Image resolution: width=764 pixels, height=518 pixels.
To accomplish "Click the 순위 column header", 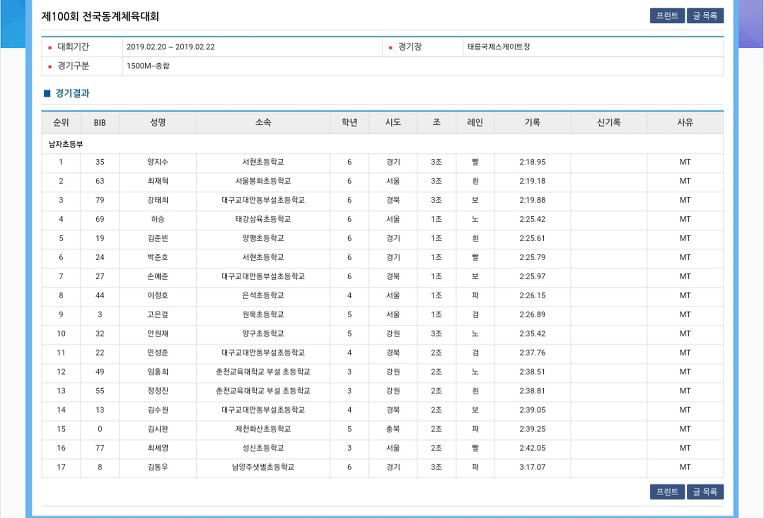I will coord(61,123).
